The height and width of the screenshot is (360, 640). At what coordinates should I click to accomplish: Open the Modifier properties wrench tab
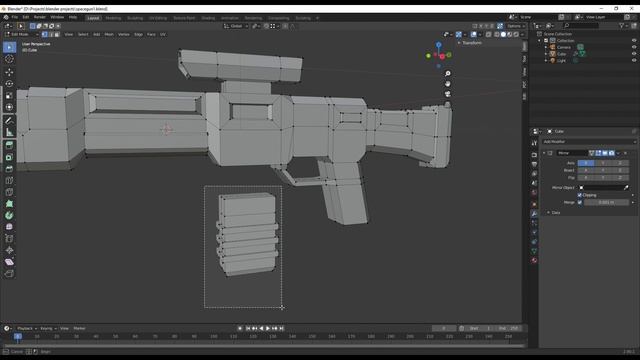coord(534,213)
